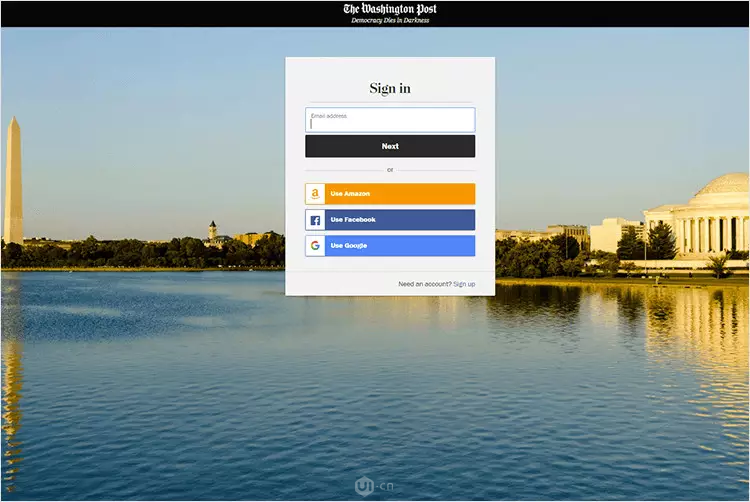750x502 pixels.
Task: Click the Democracy Dies in Darkness tagline
Action: click(390, 20)
